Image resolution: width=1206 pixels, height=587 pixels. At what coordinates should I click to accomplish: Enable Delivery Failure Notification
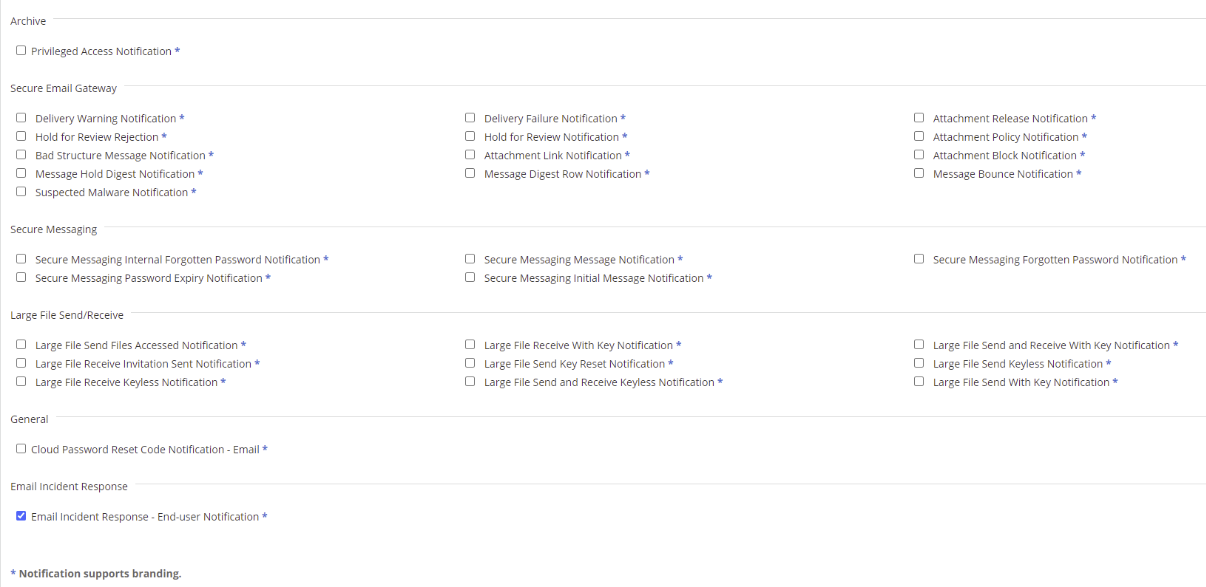click(470, 118)
